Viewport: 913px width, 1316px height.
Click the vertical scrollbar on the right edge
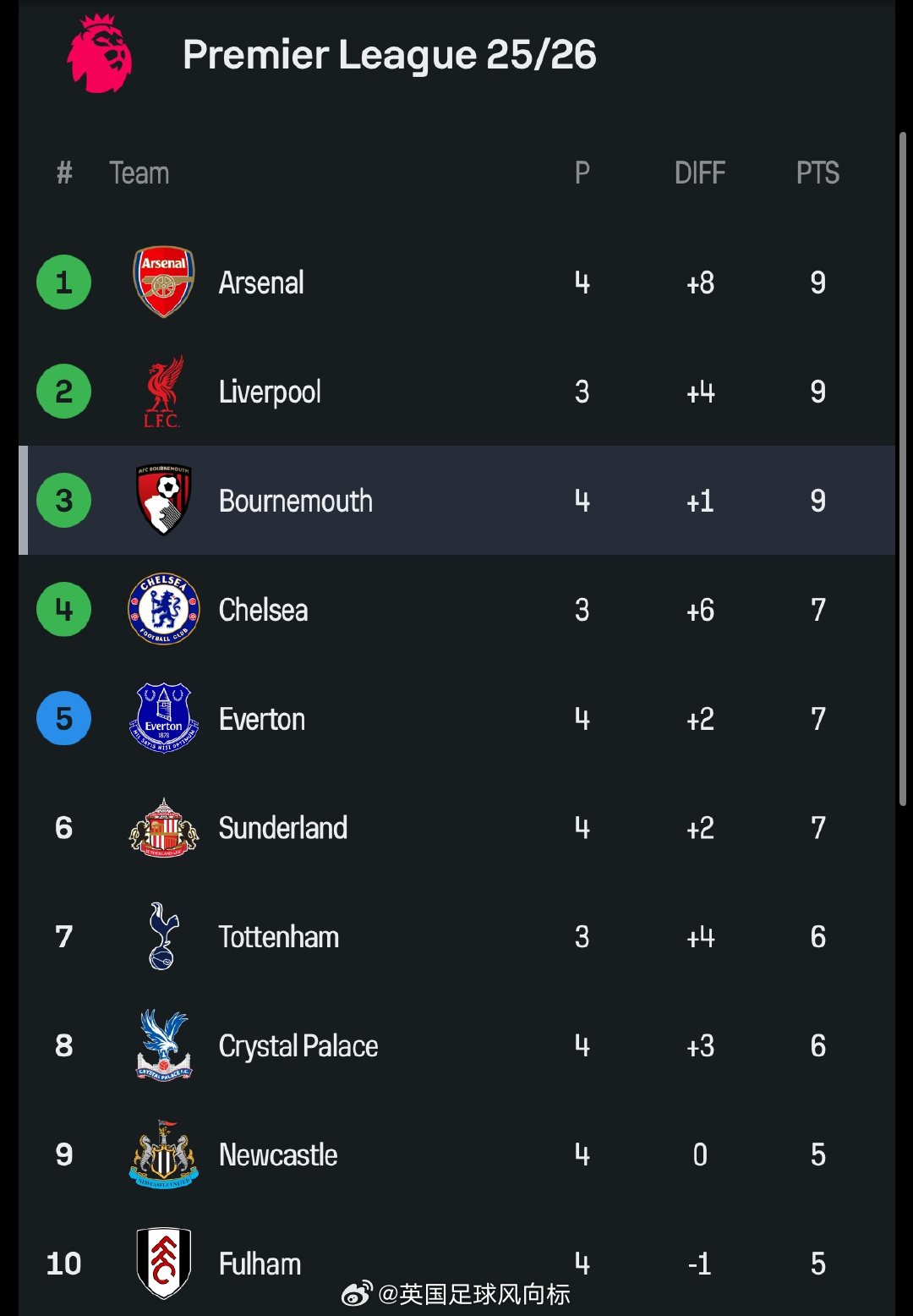pyautogui.click(x=902, y=469)
